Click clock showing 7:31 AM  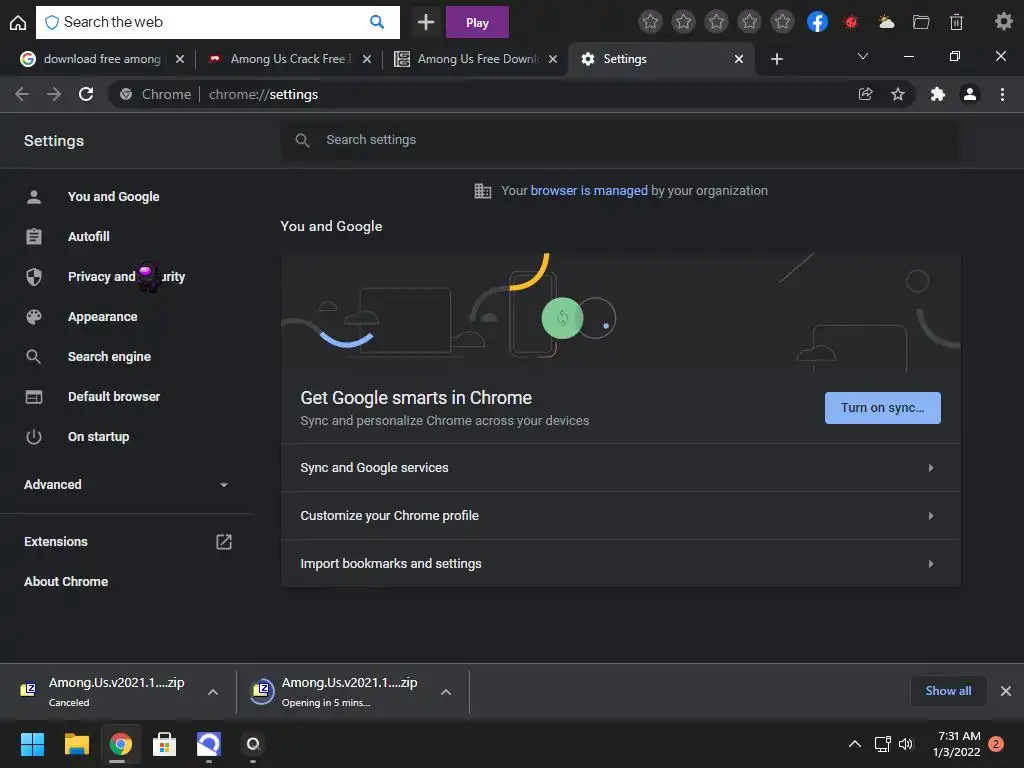(958, 744)
